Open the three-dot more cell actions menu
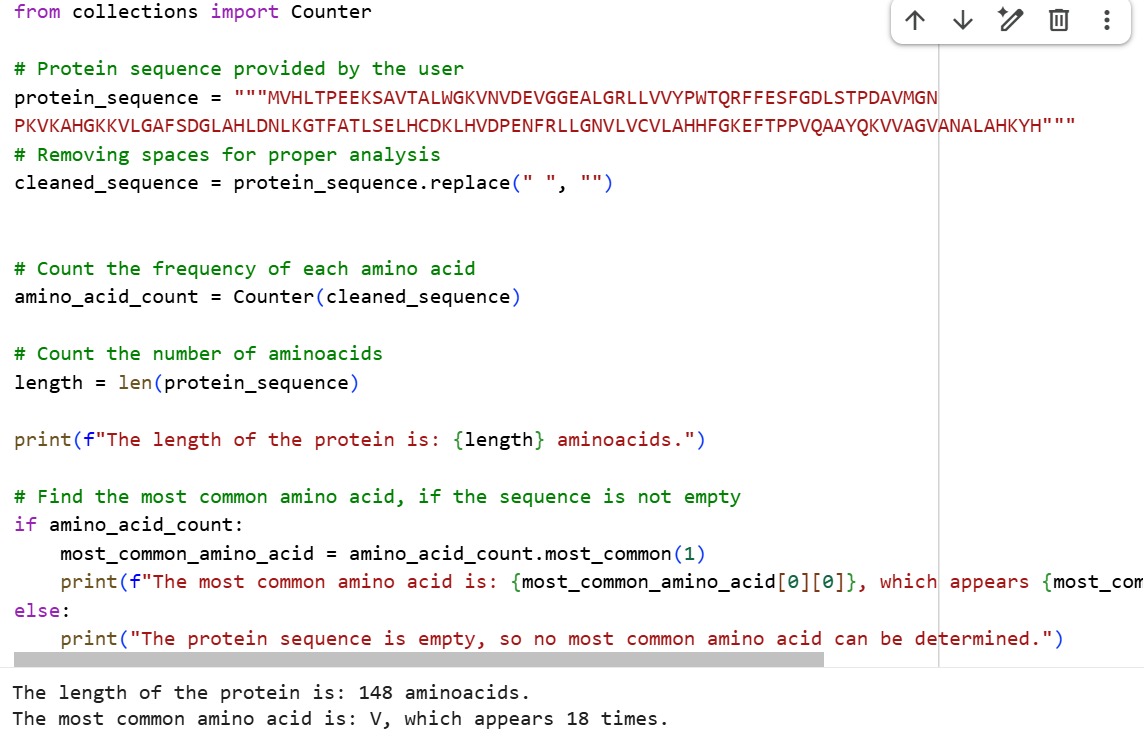The image size is (1144, 737). point(1106,20)
